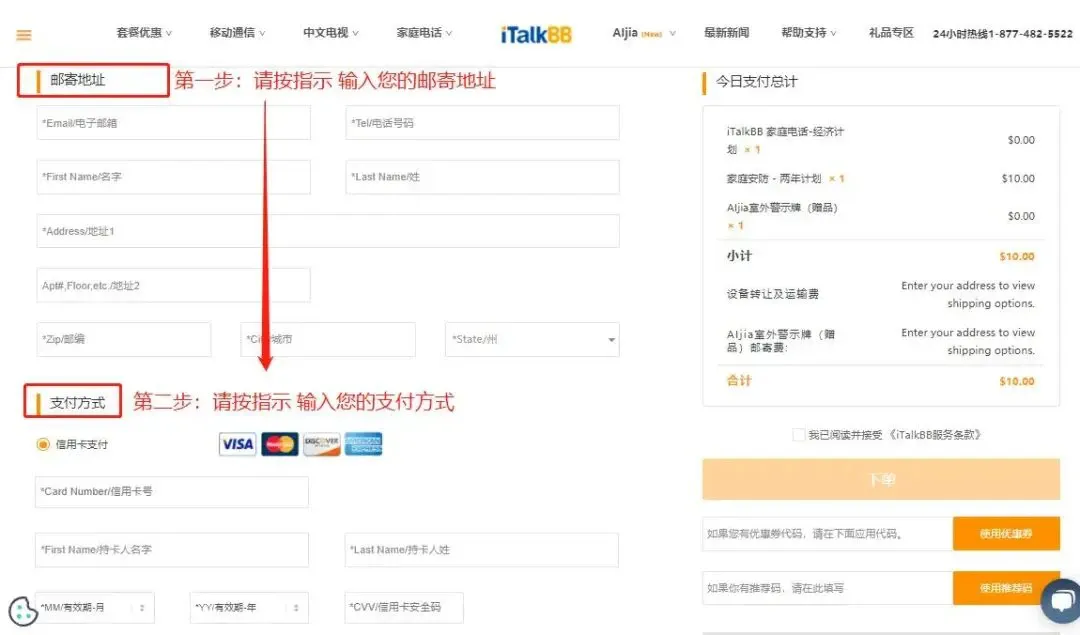Click the MasterCard icon

coord(280,444)
